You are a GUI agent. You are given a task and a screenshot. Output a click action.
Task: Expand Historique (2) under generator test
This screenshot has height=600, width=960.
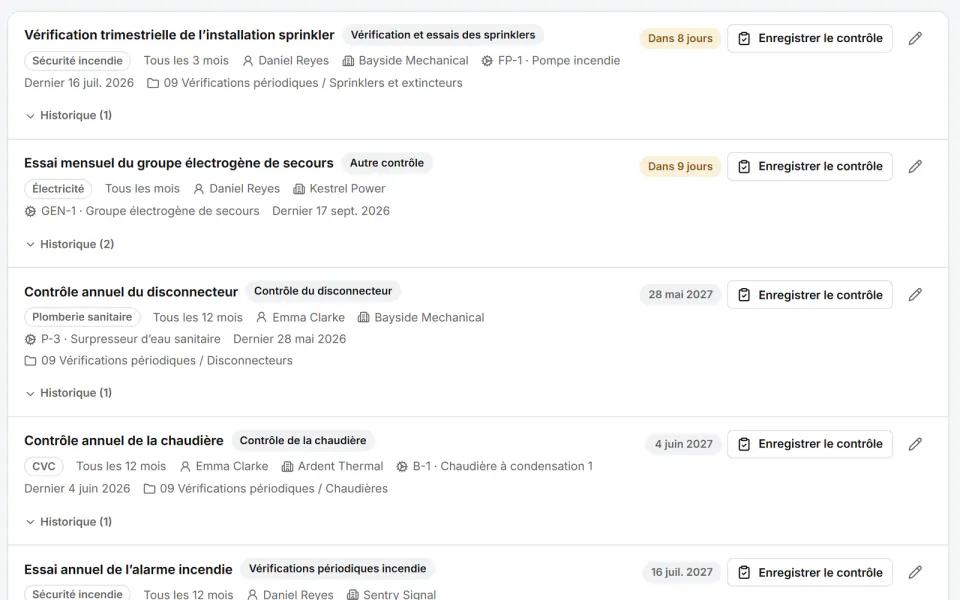(x=69, y=244)
